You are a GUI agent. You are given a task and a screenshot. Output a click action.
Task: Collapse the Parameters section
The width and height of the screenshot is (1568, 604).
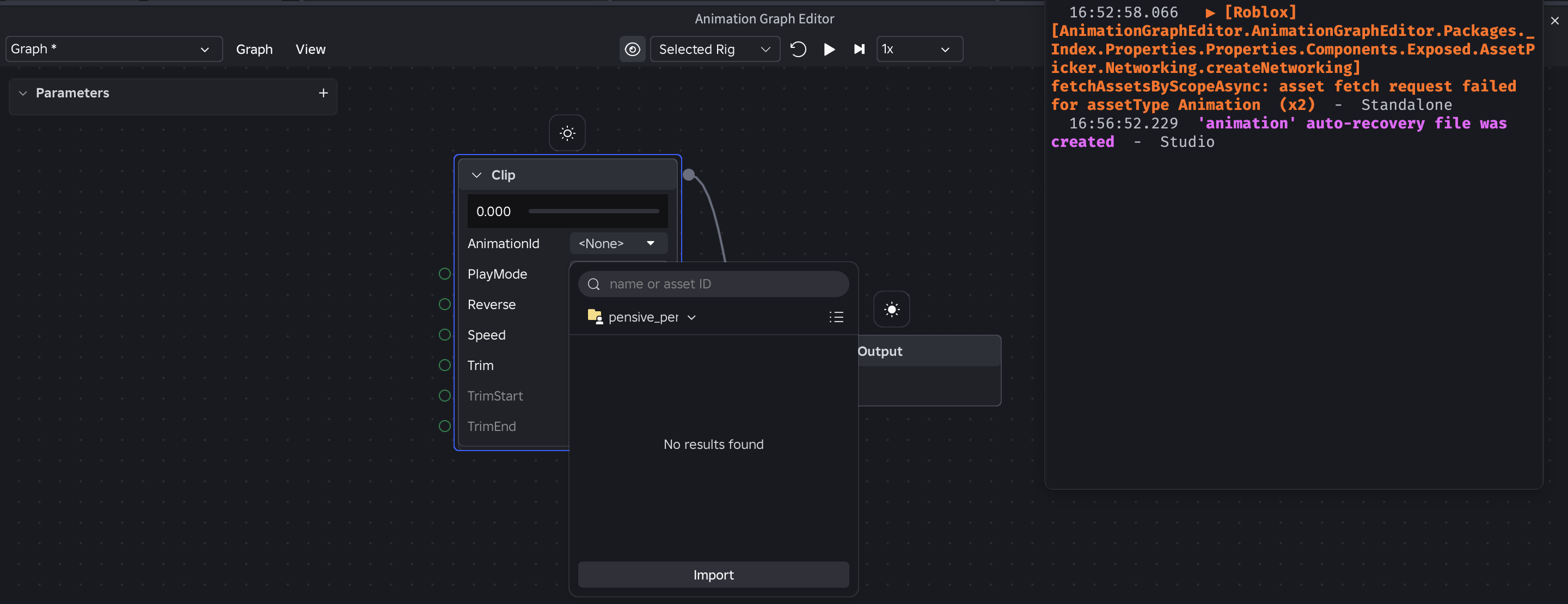[x=23, y=93]
